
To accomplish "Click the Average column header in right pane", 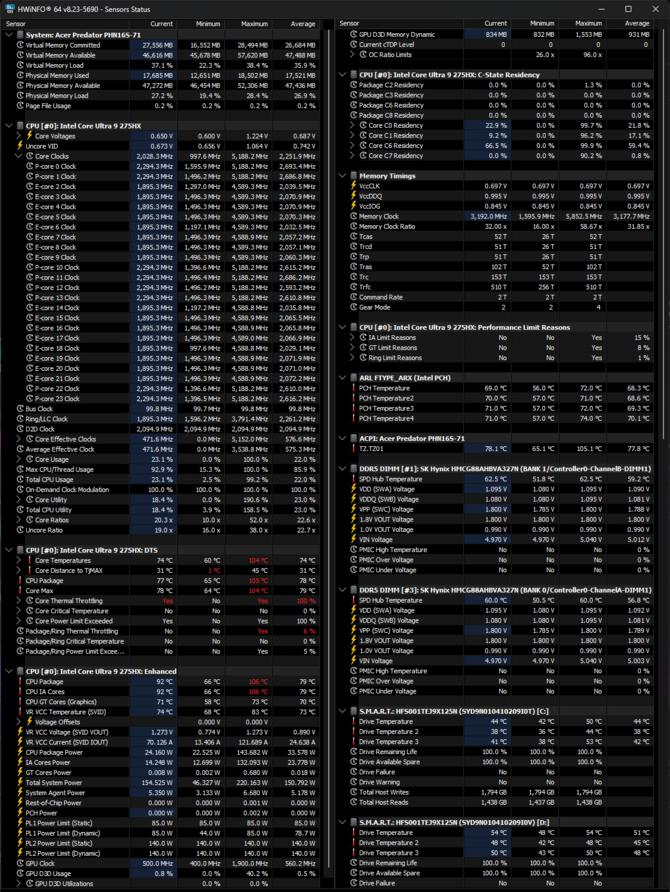I will click(638, 22).
